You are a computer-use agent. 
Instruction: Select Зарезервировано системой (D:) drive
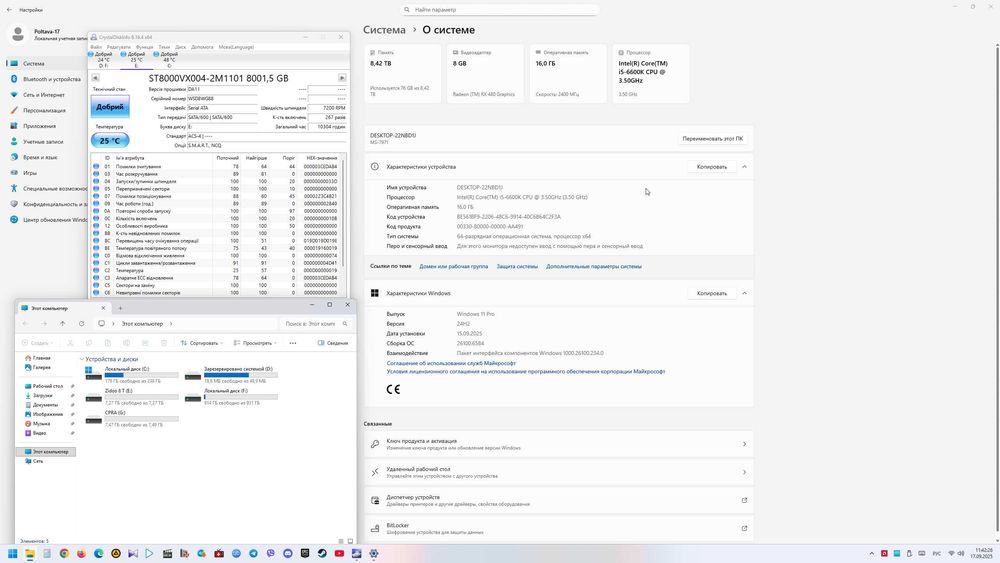[232, 374]
